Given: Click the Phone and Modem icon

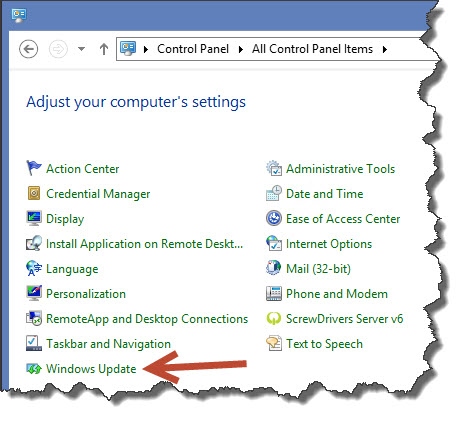Looking at the screenshot, I should click(x=274, y=293).
